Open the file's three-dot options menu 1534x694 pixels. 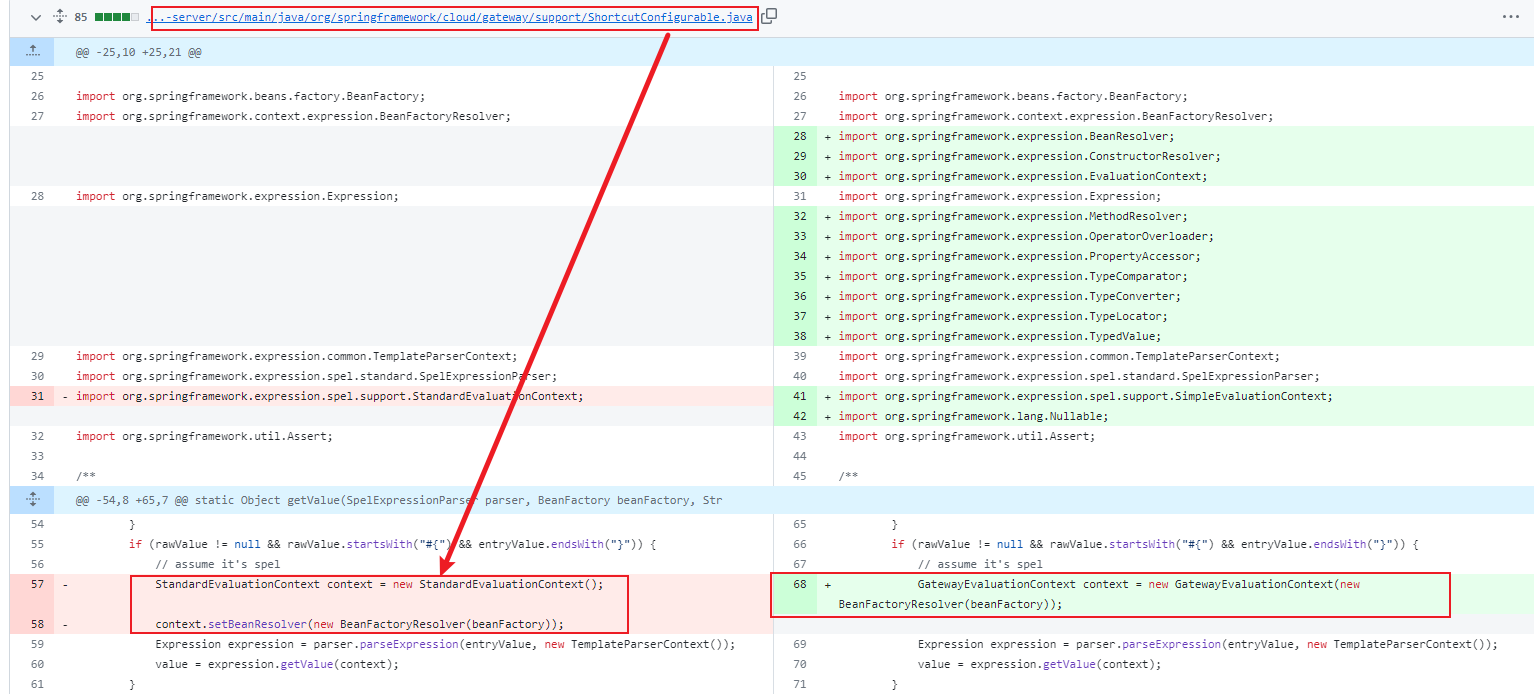(1510, 17)
